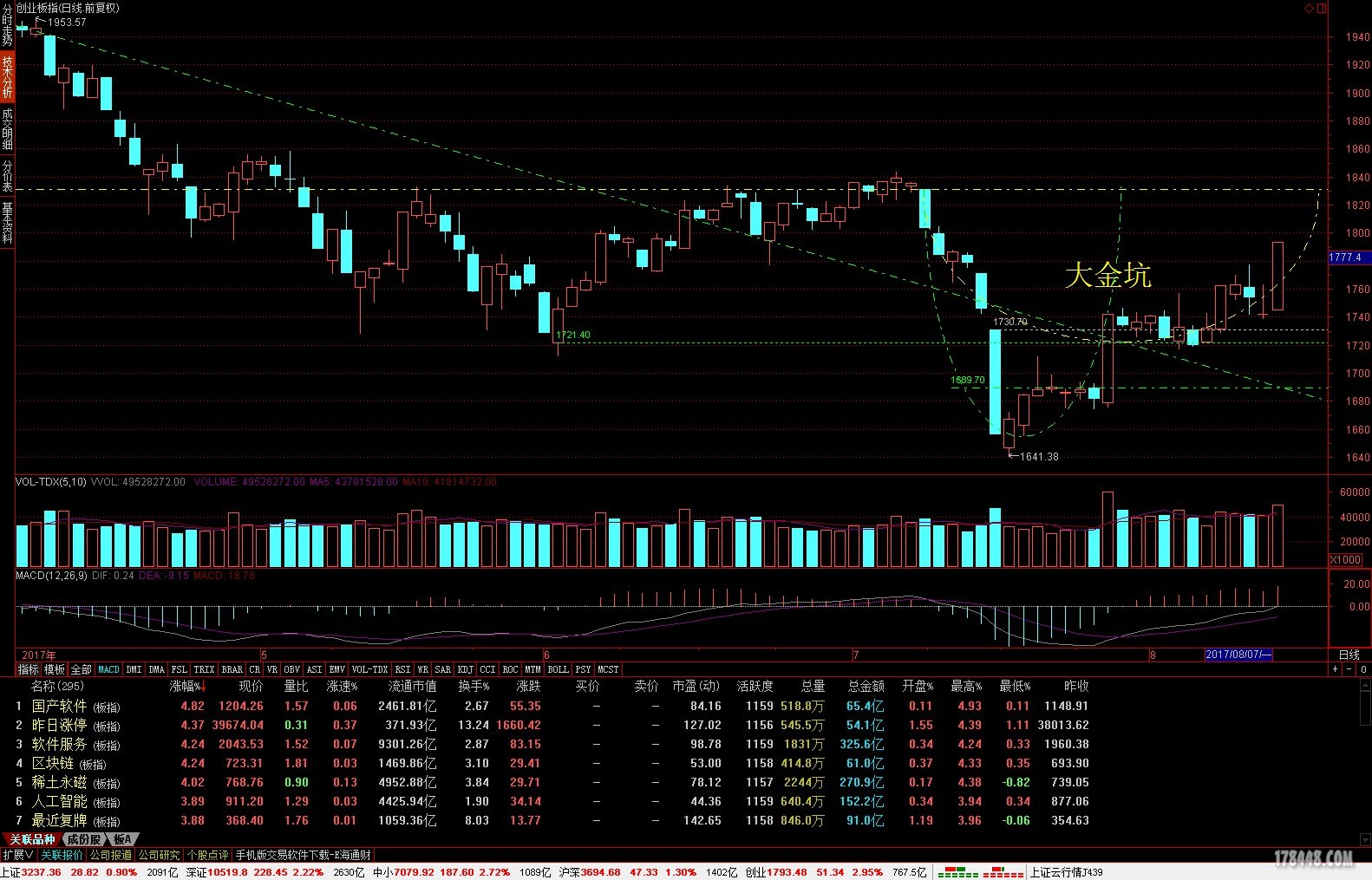The image size is (1372, 880).
Task: Switch to the 关联品种 bottom tab
Action: point(32,839)
